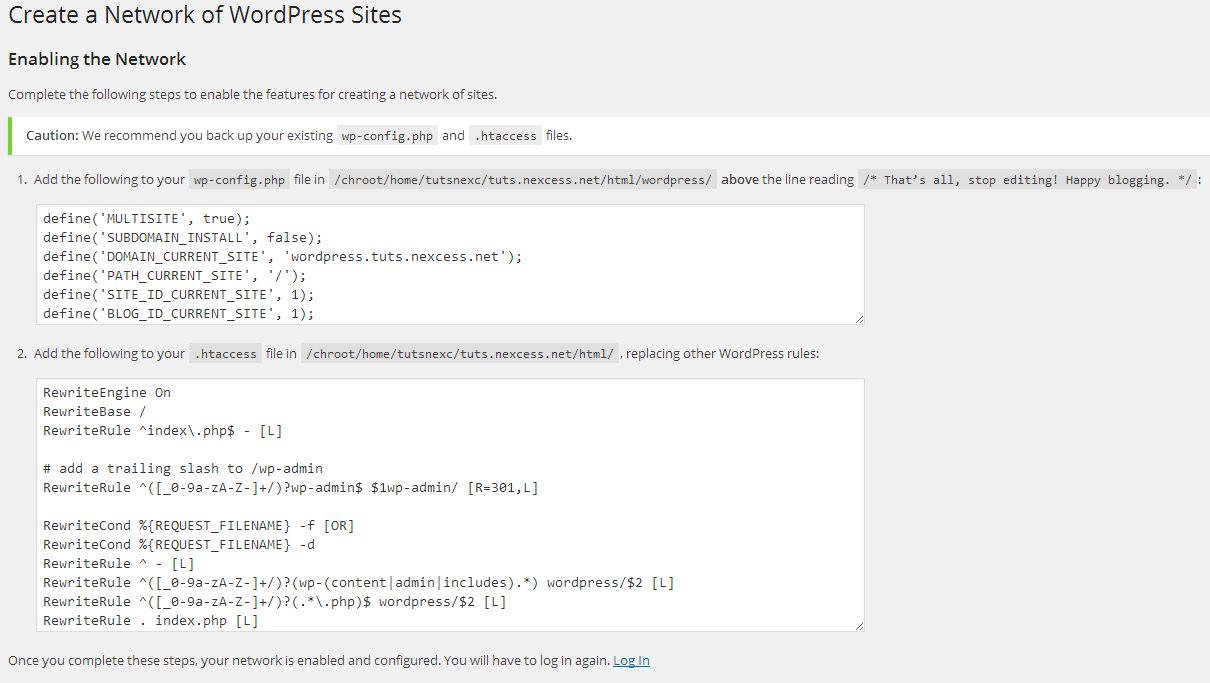Click the "Create a Network of WordPress Sites" heading

pyautogui.click(x=205, y=15)
